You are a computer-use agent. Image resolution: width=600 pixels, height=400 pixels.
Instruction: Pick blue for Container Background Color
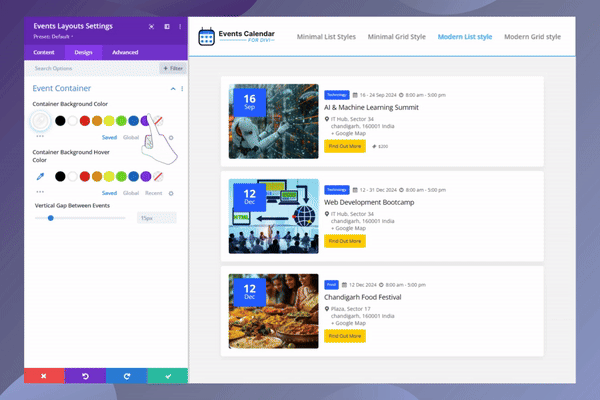tap(134, 121)
